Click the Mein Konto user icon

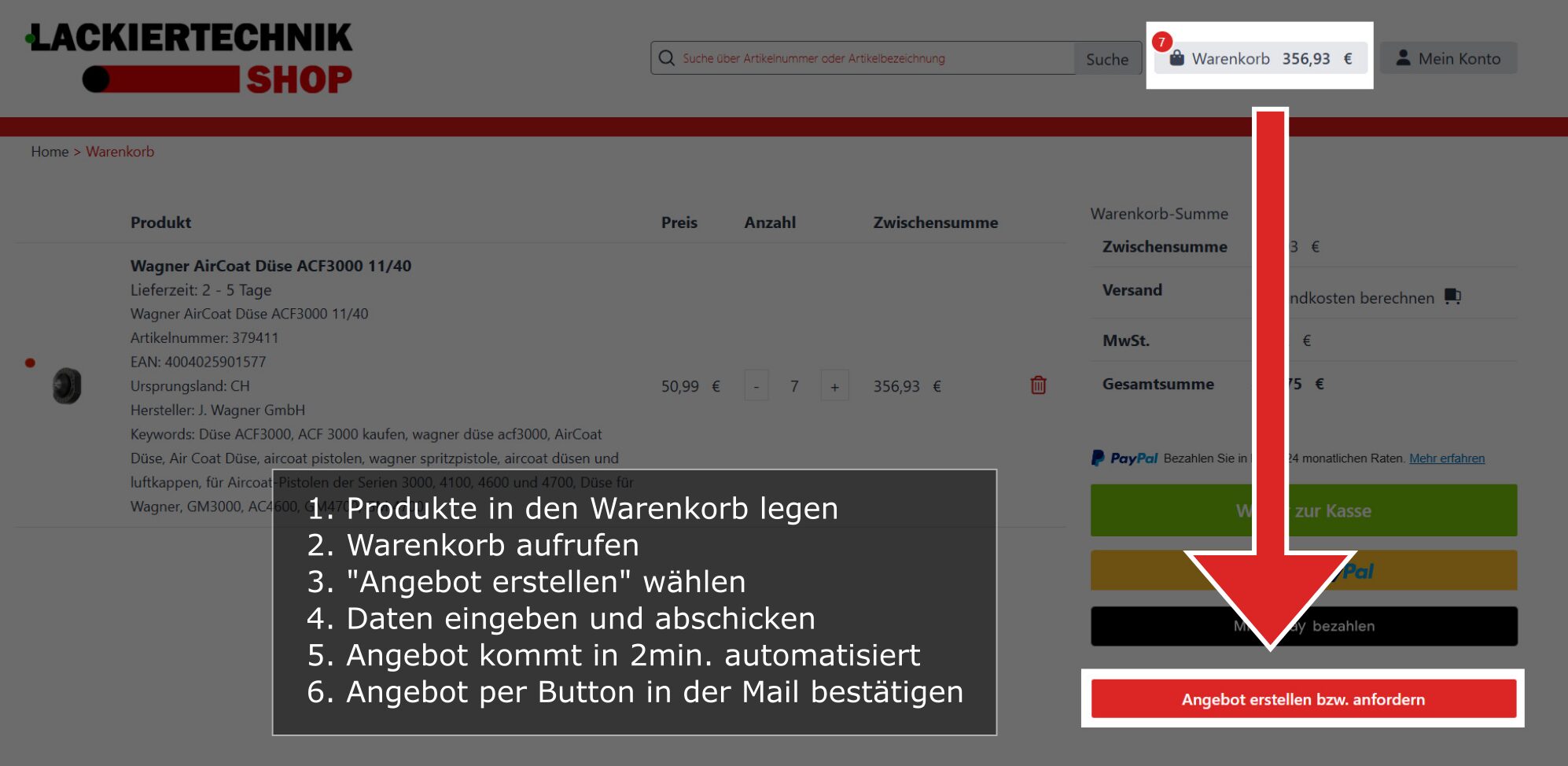click(1403, 58)
